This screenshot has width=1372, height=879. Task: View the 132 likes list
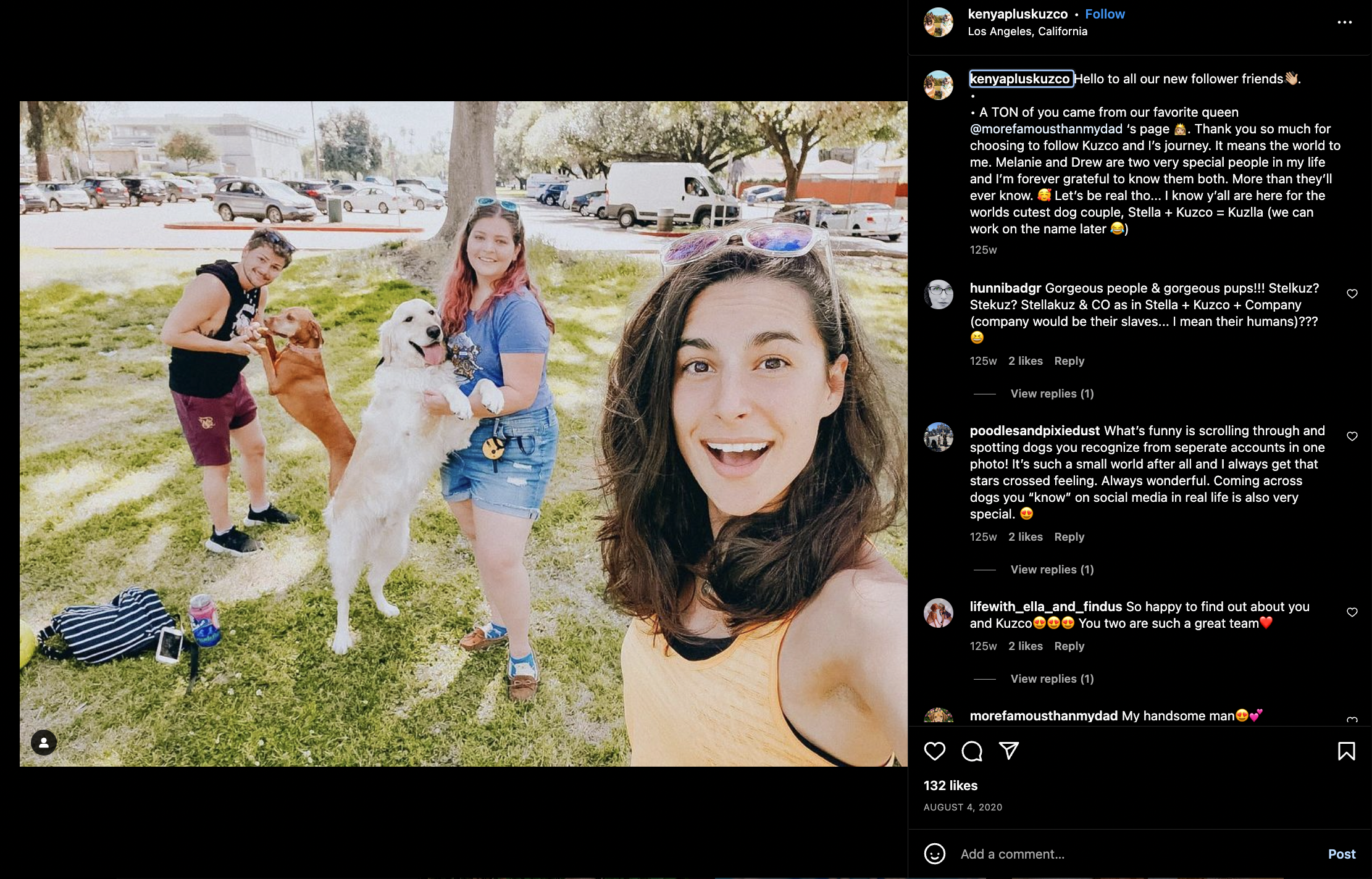950,786
